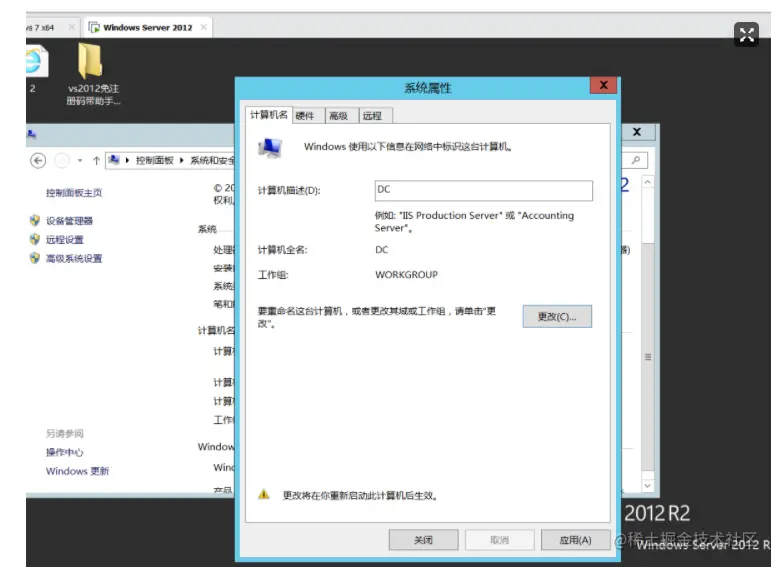The image size is (776, 567).
Task: Open the Internet Explorer desktop icon
Action: pyautogui.click(x=36, y=61)
